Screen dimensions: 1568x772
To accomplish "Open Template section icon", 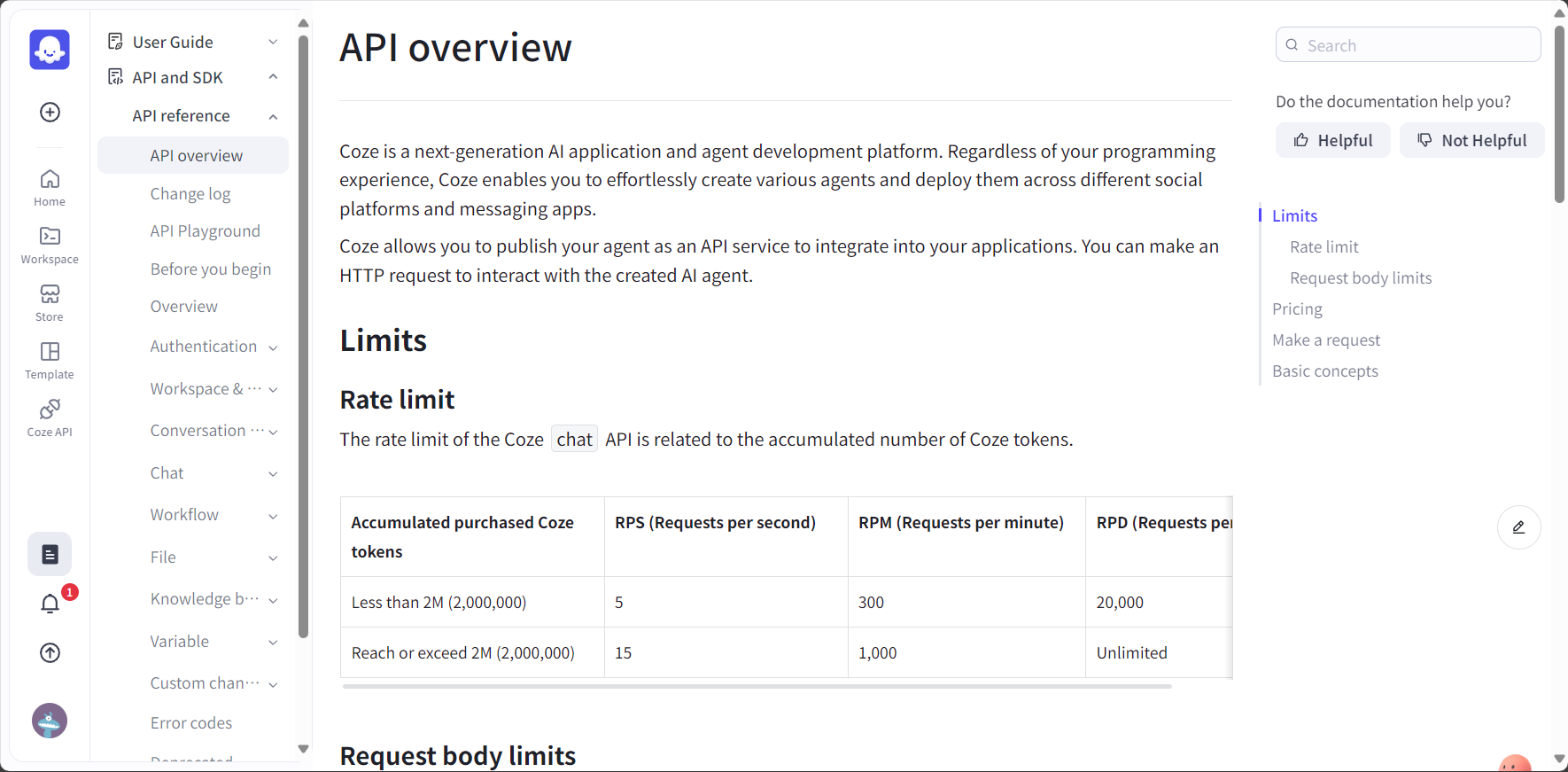I will click(50, 361).
